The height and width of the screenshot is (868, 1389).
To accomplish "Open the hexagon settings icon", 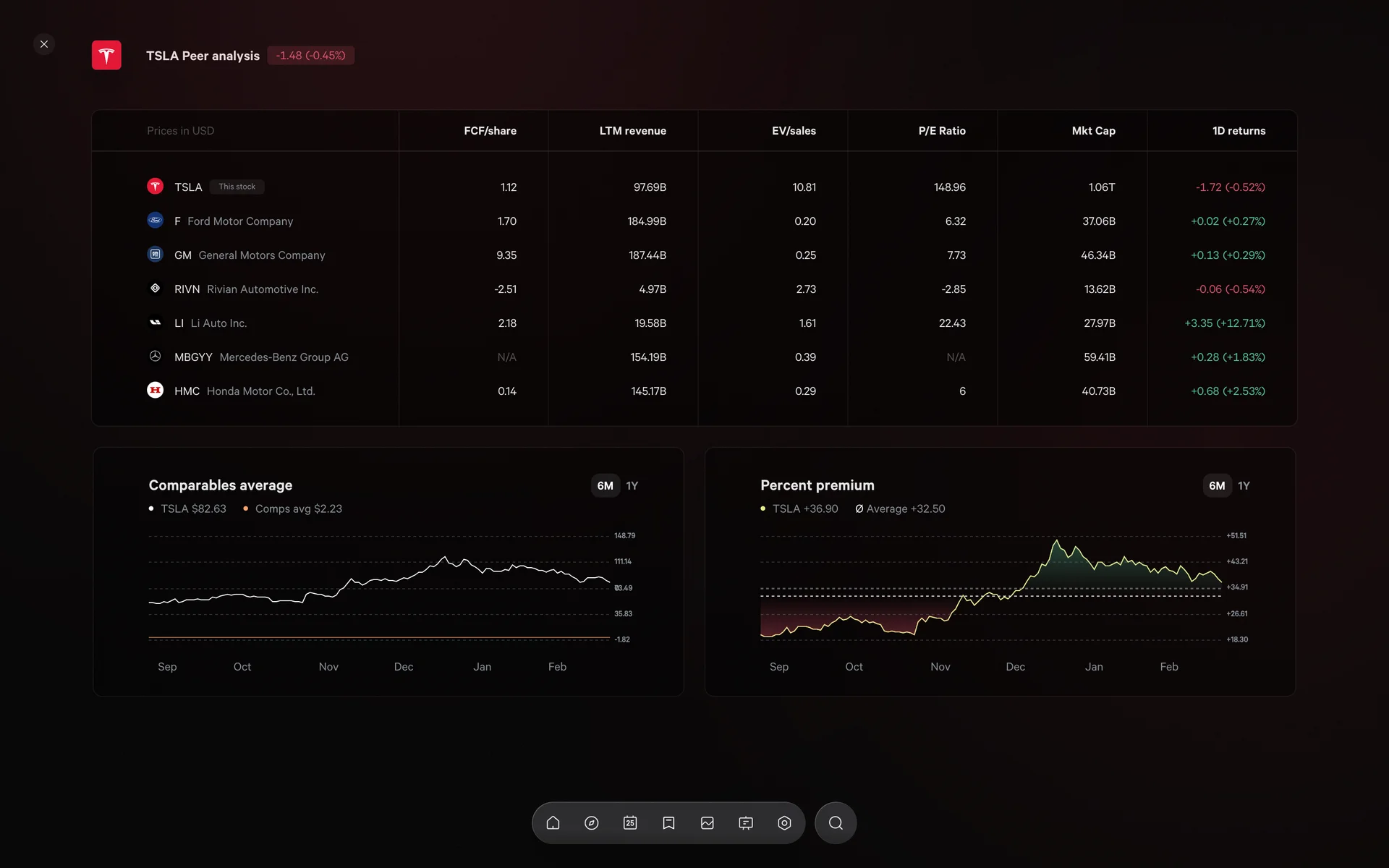I will [784, 823].
